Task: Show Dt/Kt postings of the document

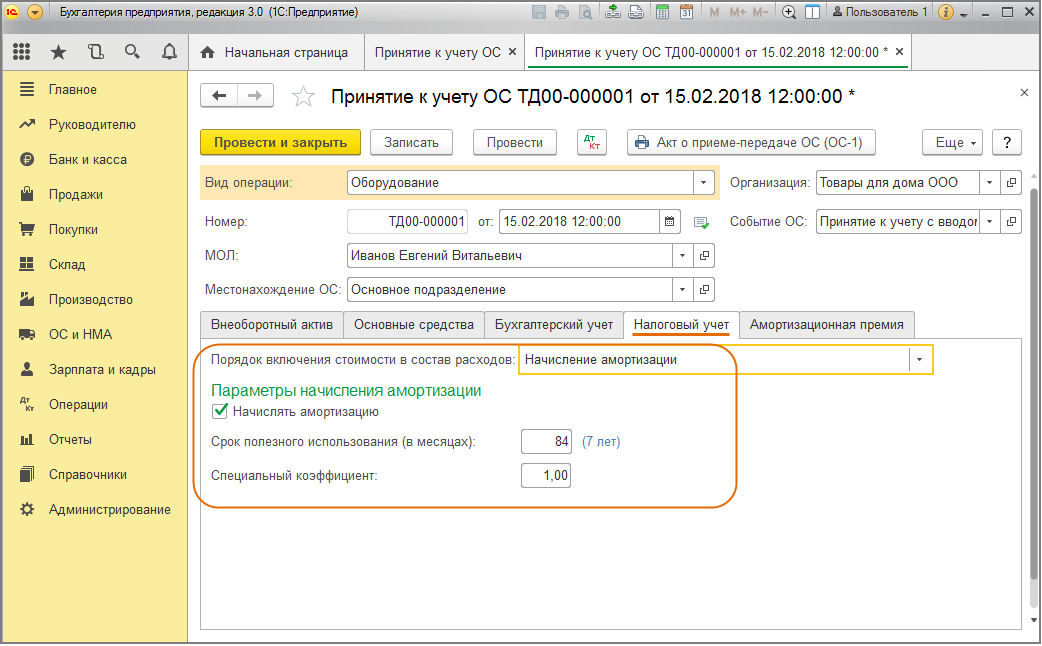Action: [591, 142]
